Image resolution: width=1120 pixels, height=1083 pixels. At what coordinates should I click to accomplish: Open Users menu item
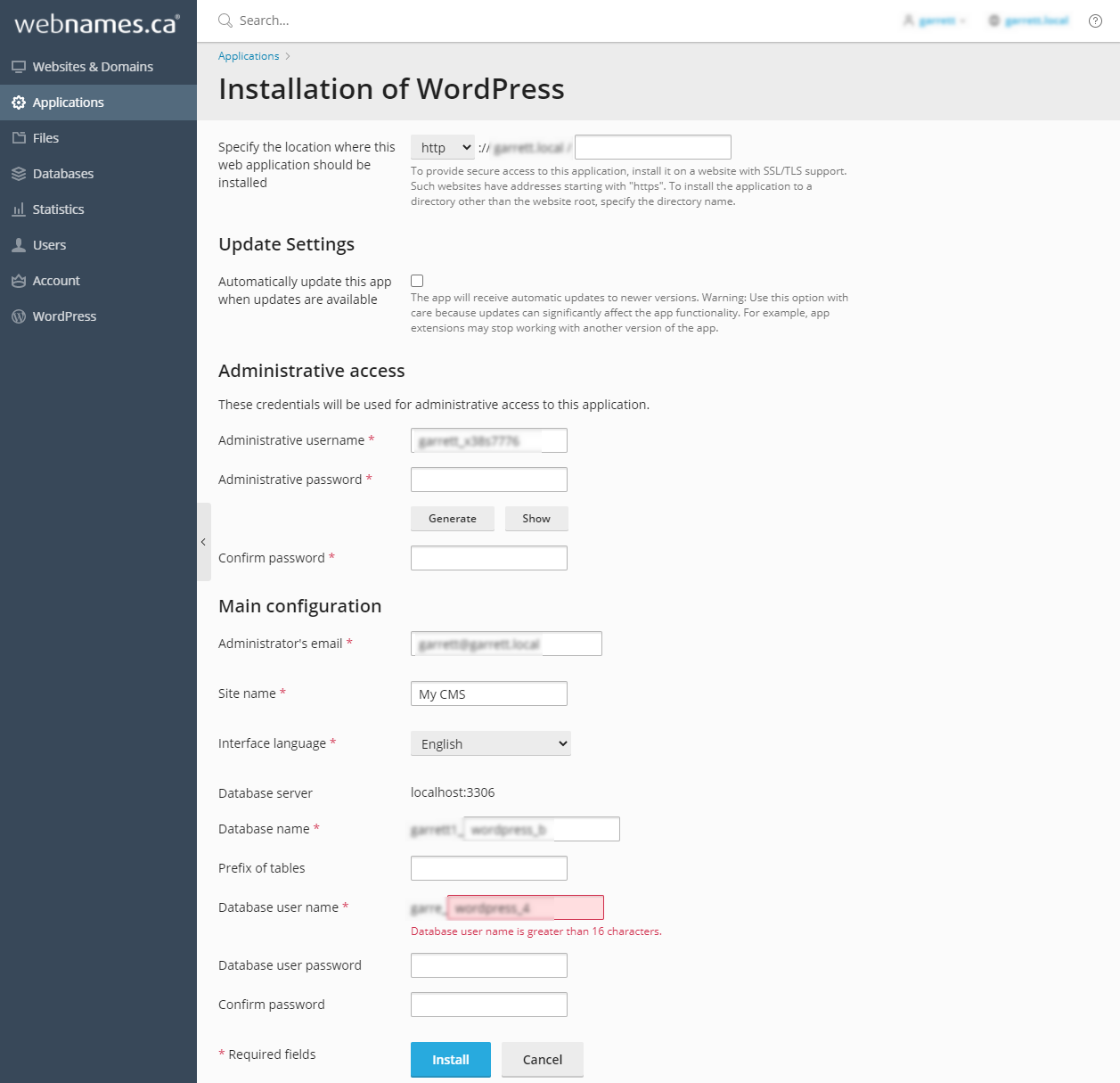click(x=98, y=245)
